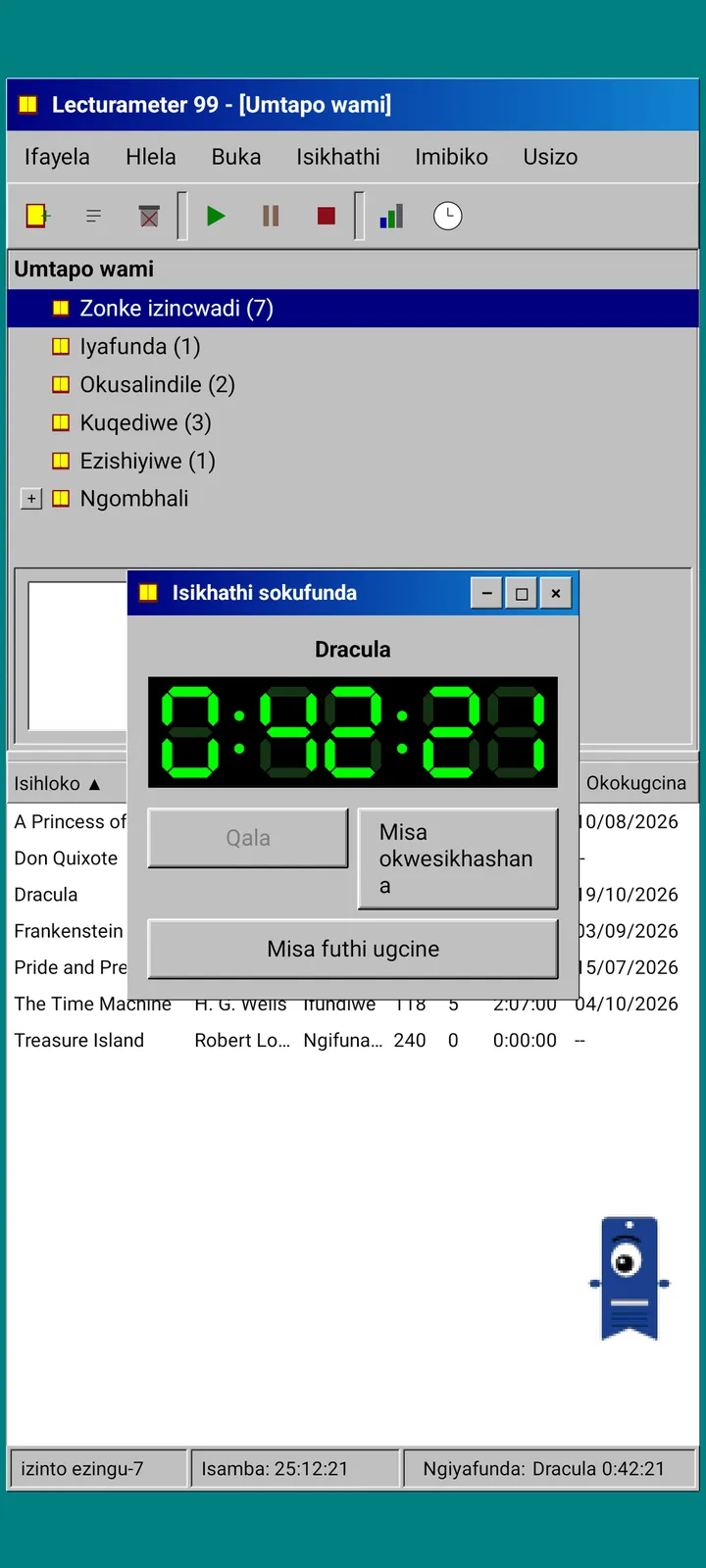Select the Treasure Island row
This screenshot has width=706, height=1568.
pos(353,1040)
